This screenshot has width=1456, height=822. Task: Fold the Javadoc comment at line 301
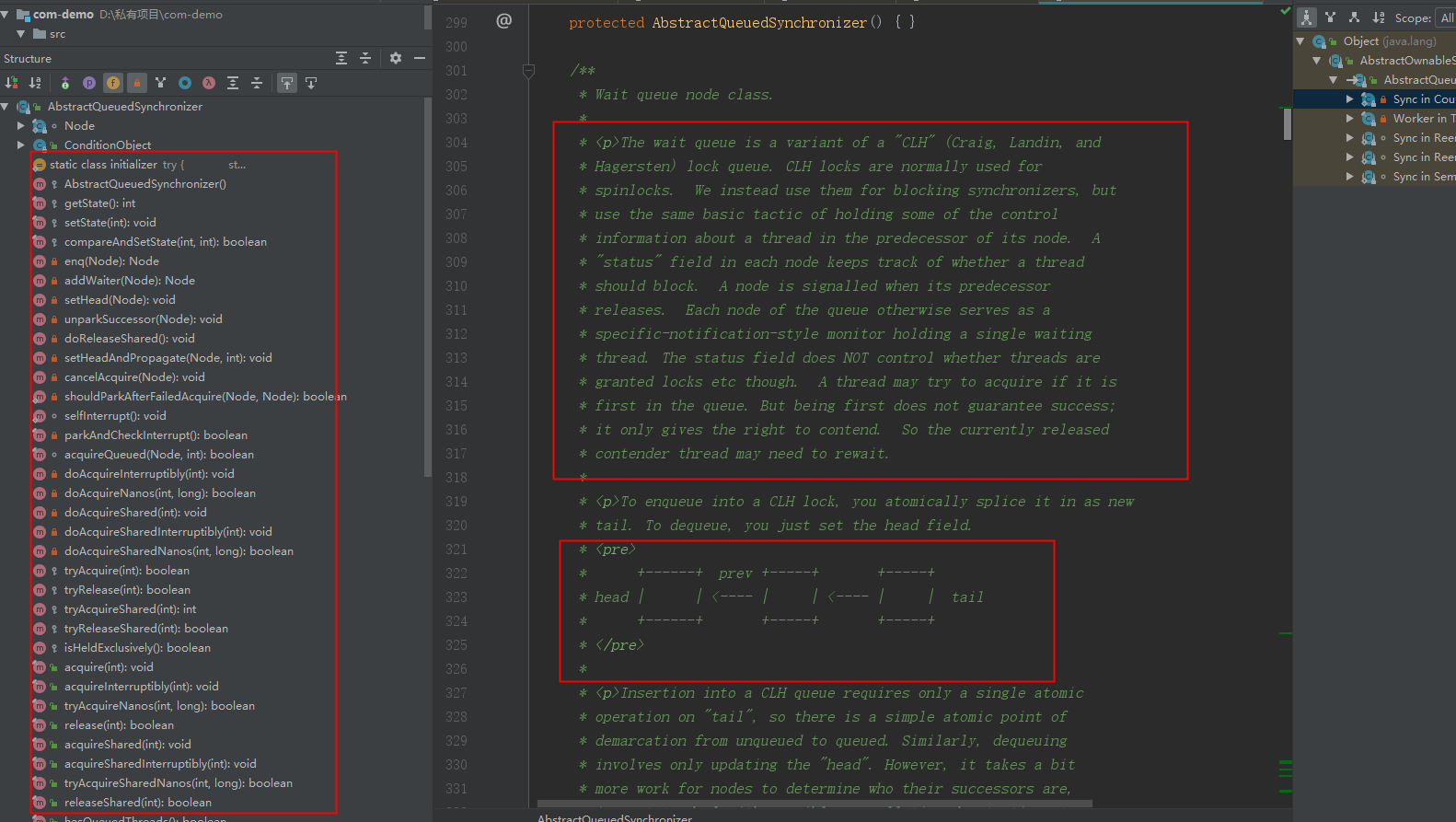coord(528,70)
